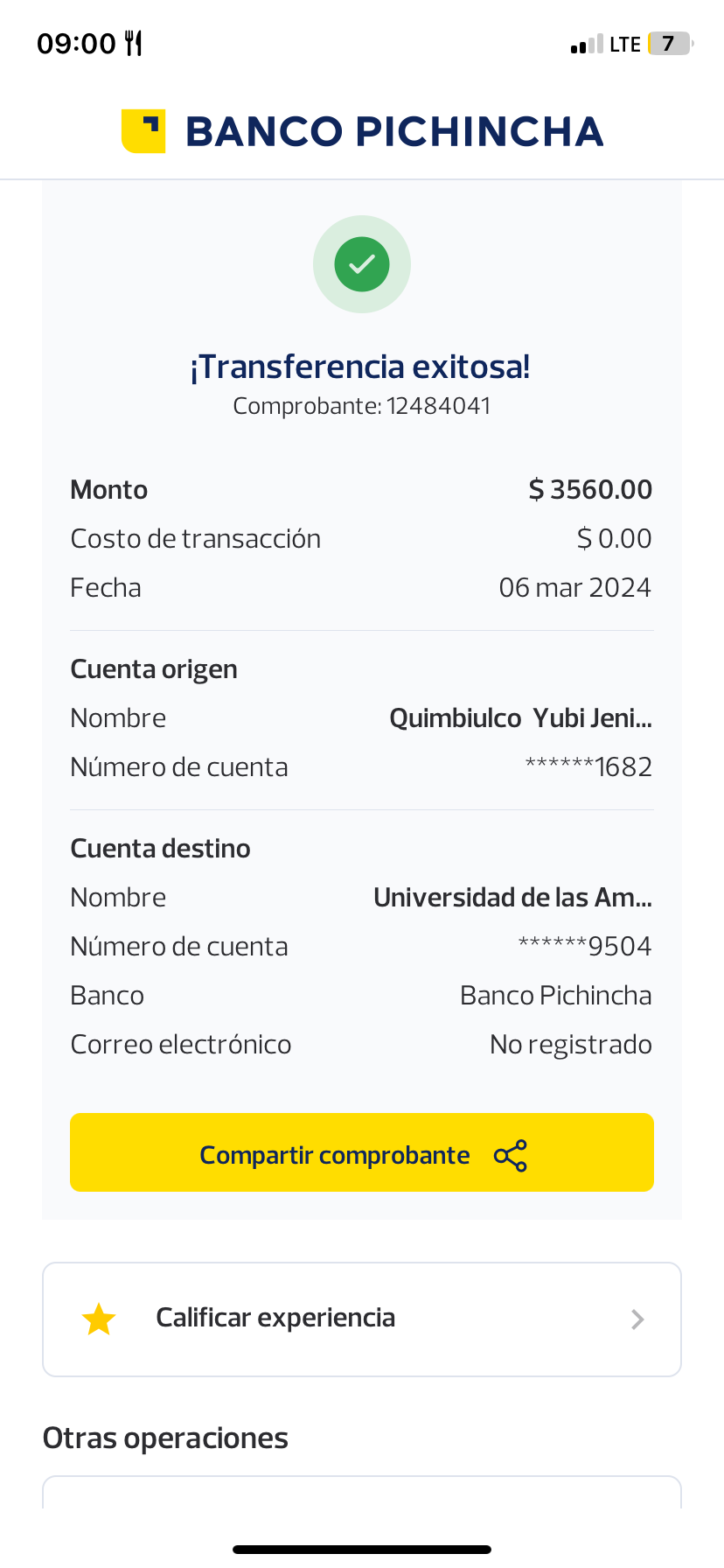Tap the cellular signal bars icon
This screenshot has height=1568, width=724.
[x=587, y=45]
